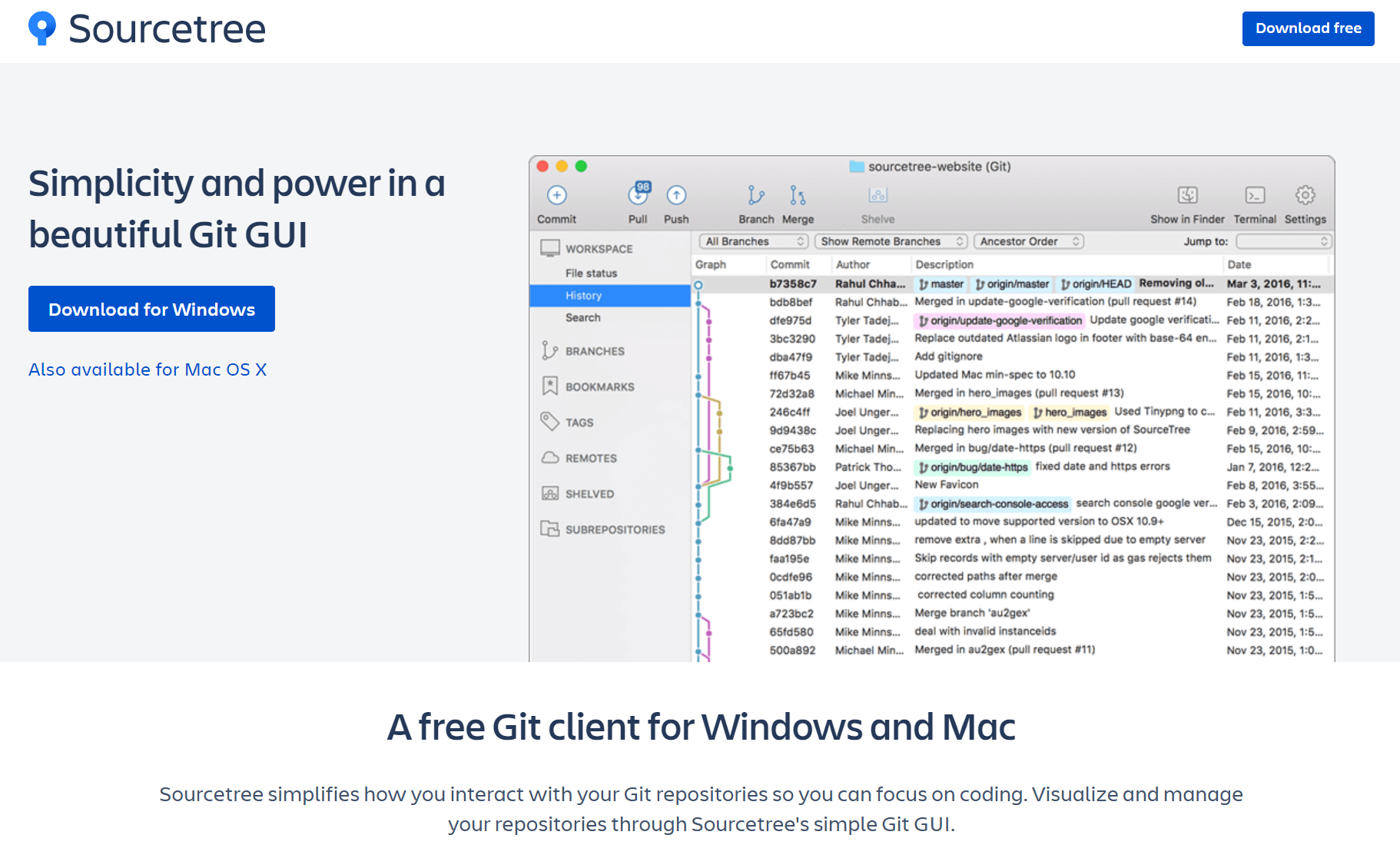
Task: Click the Description column header
Action: (x=944, y=264)
